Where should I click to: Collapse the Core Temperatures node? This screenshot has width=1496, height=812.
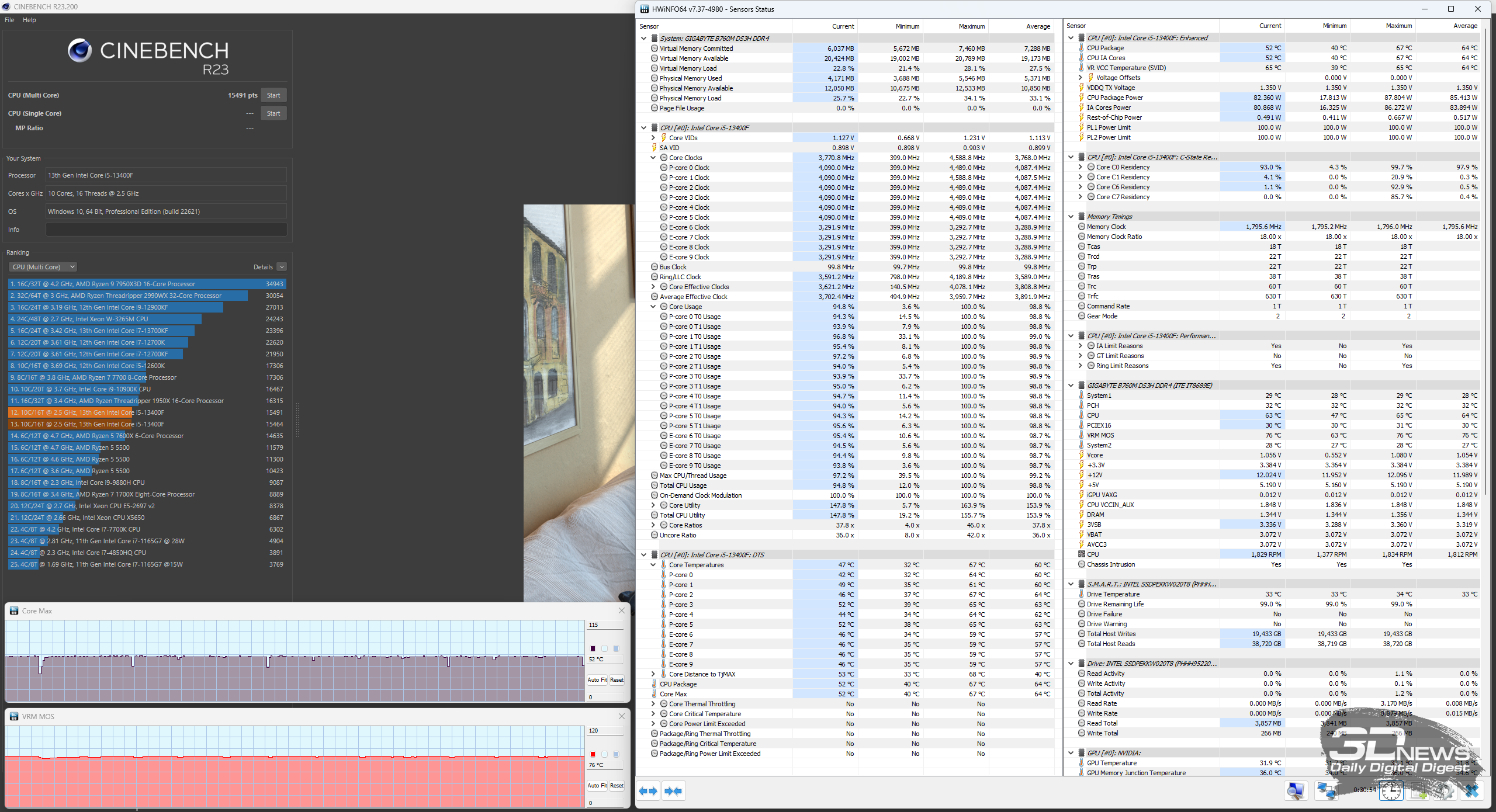click(x=653, y=565)
